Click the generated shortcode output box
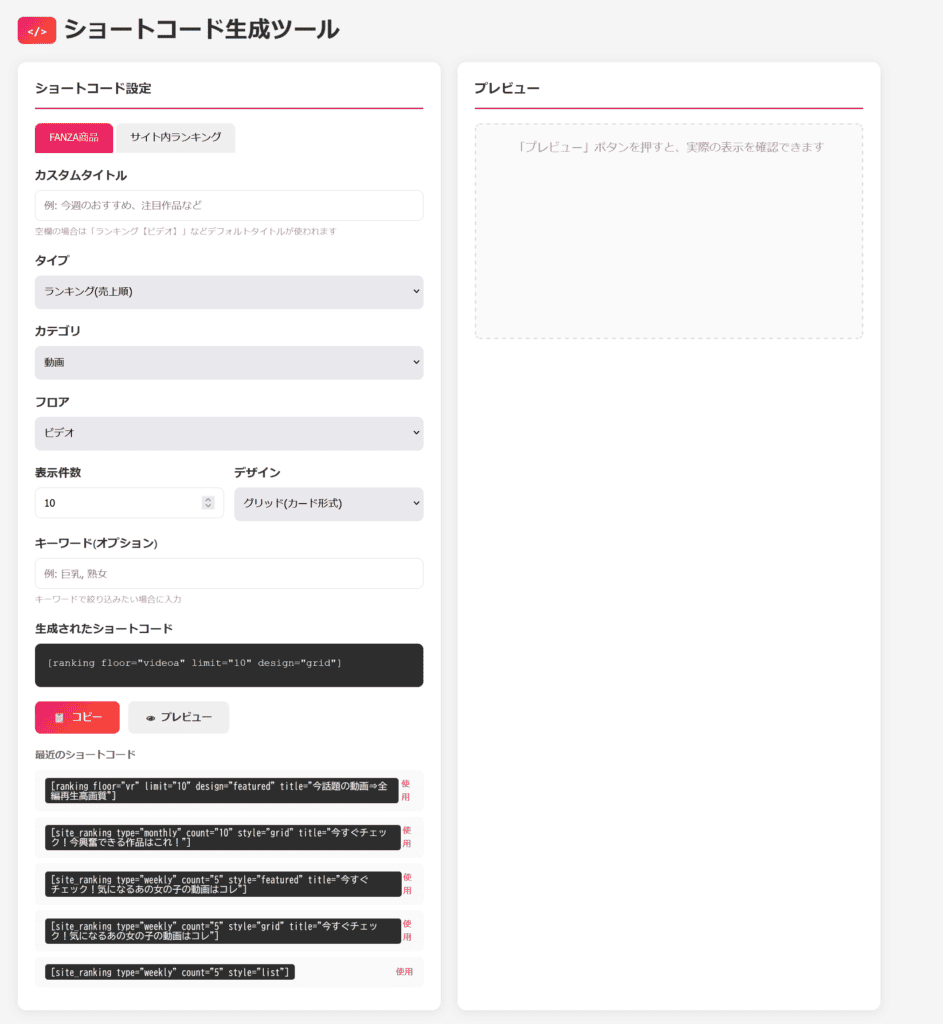 click(228, 664)
